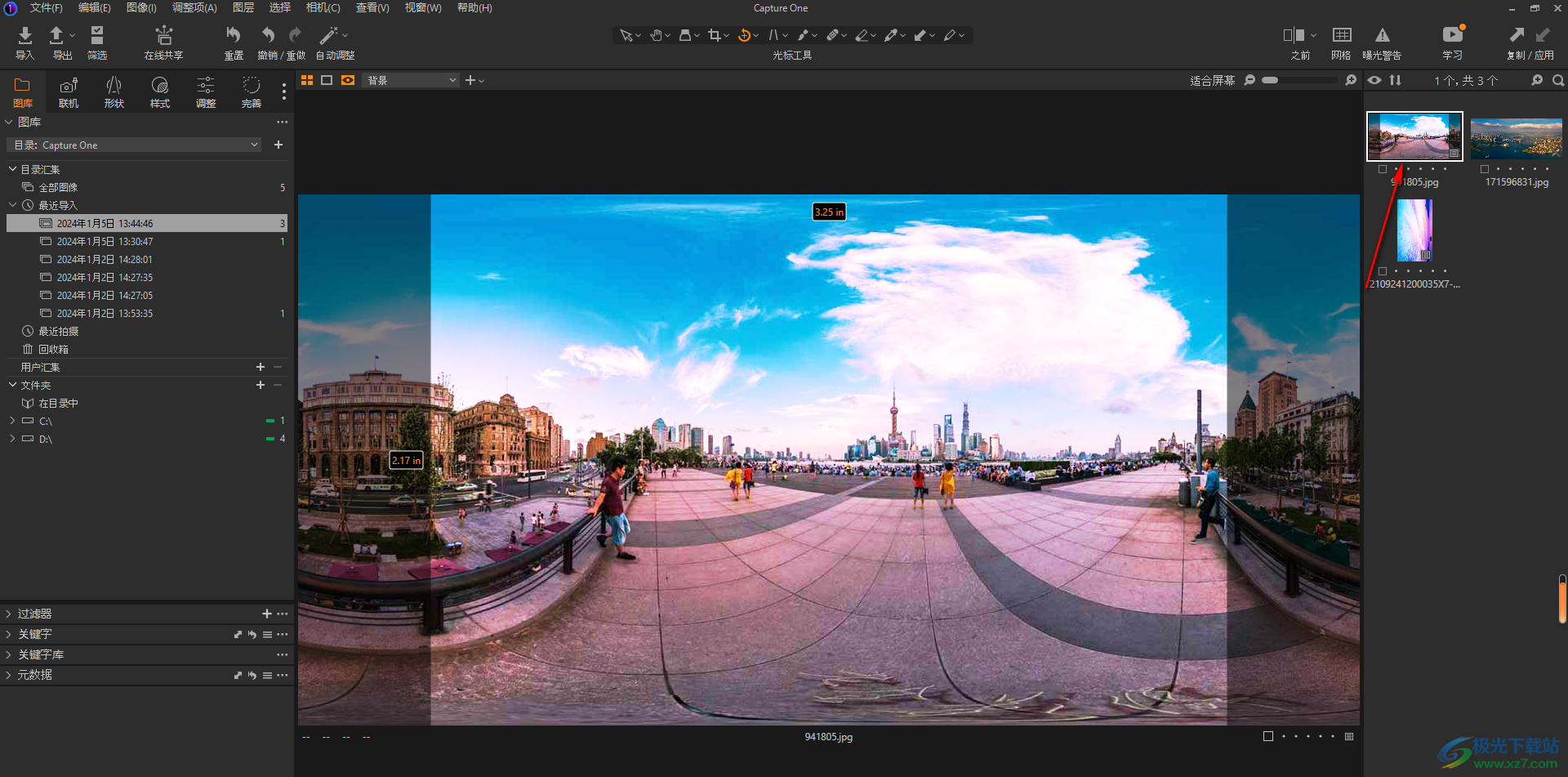Viewport: 1568px width, 777px height.
Task: Open the 调整项(A) menu
Action: pos(194,8)
